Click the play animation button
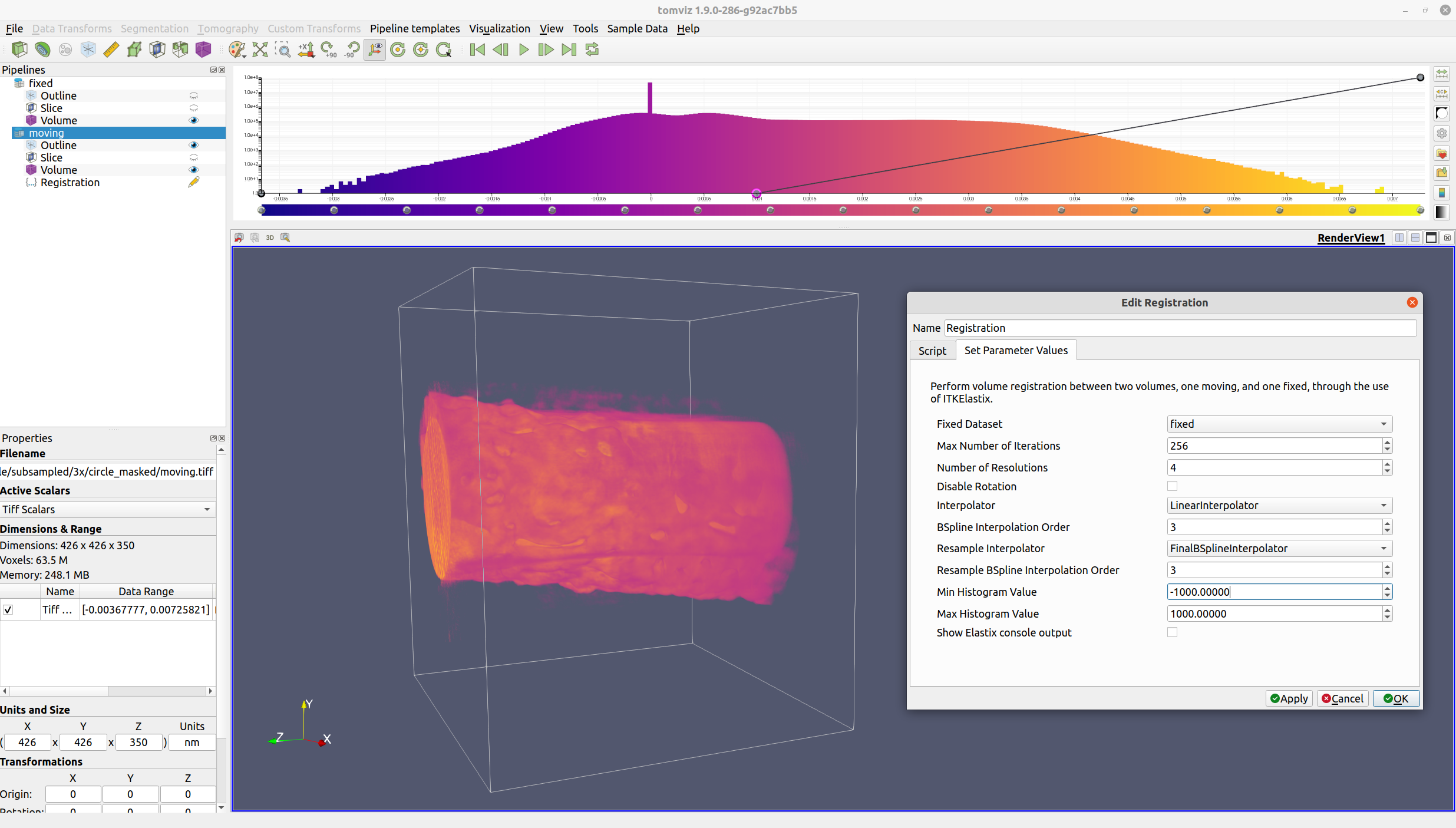This screenshot has width=1456, height=828. pyautogui.click(x=523, y=50)
